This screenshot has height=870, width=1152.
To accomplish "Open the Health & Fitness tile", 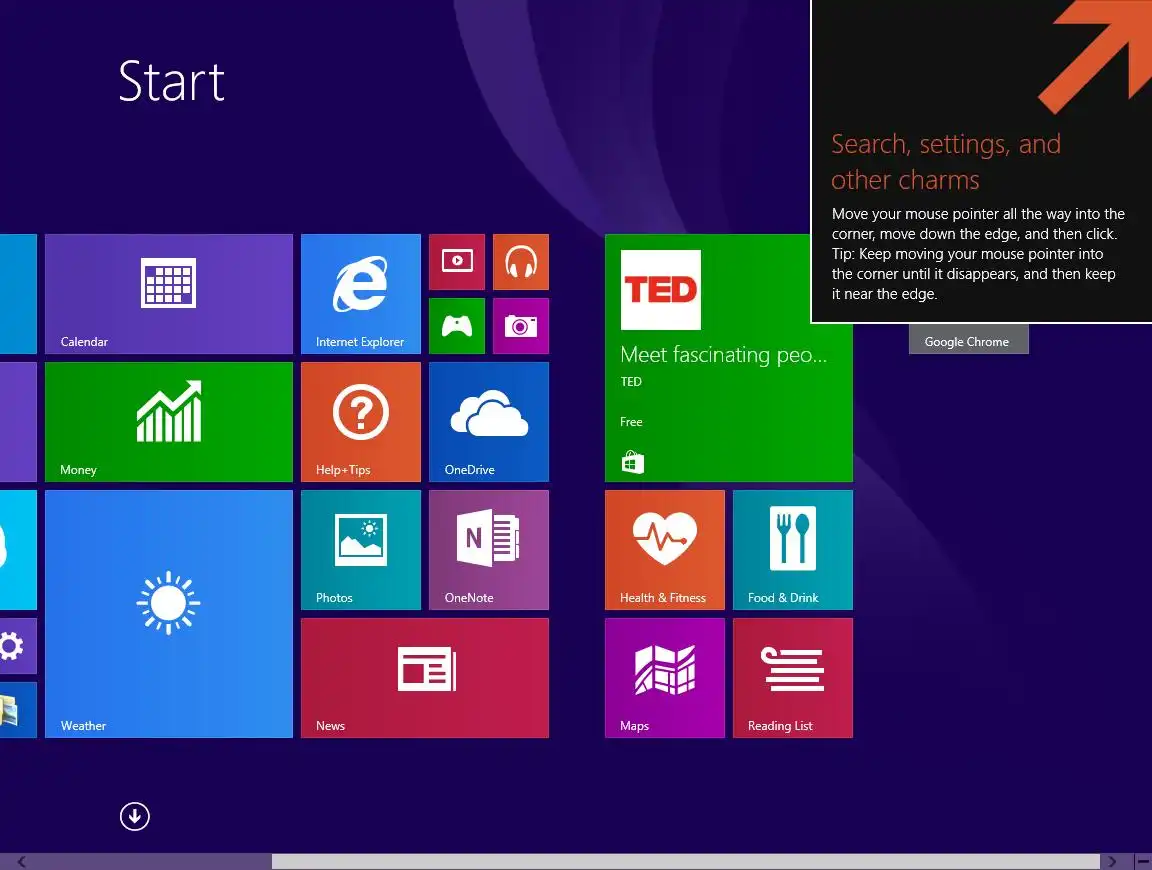I will pyautogui.click(x=664, y=550).
